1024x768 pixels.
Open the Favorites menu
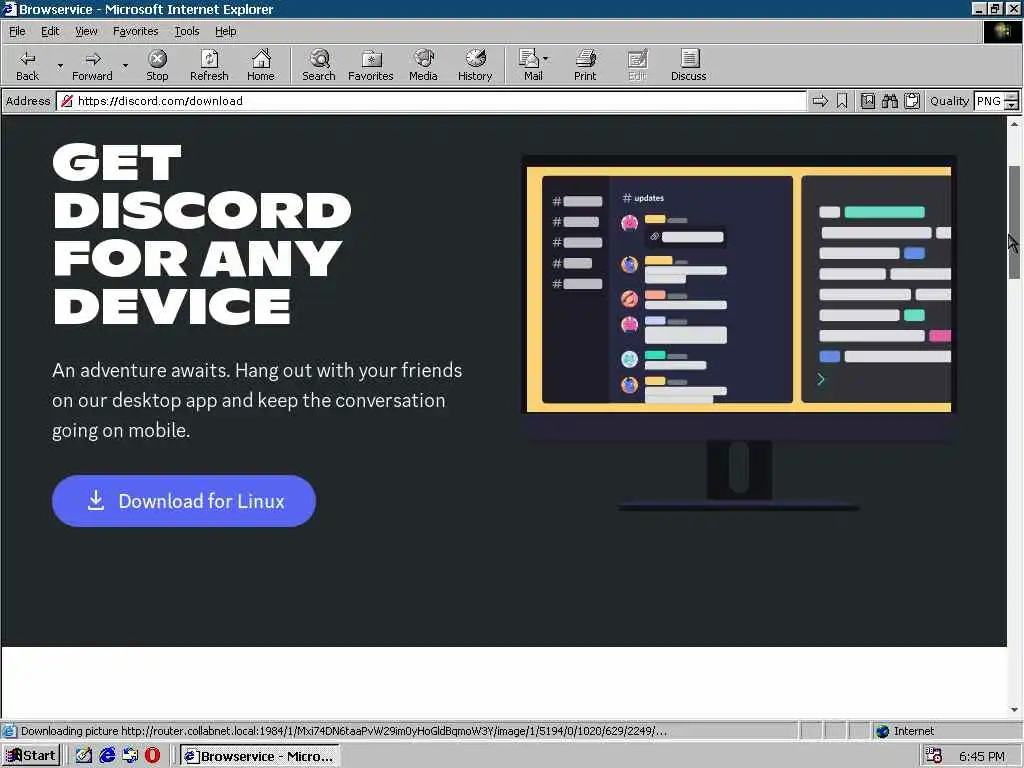click(x=135, y=31)
